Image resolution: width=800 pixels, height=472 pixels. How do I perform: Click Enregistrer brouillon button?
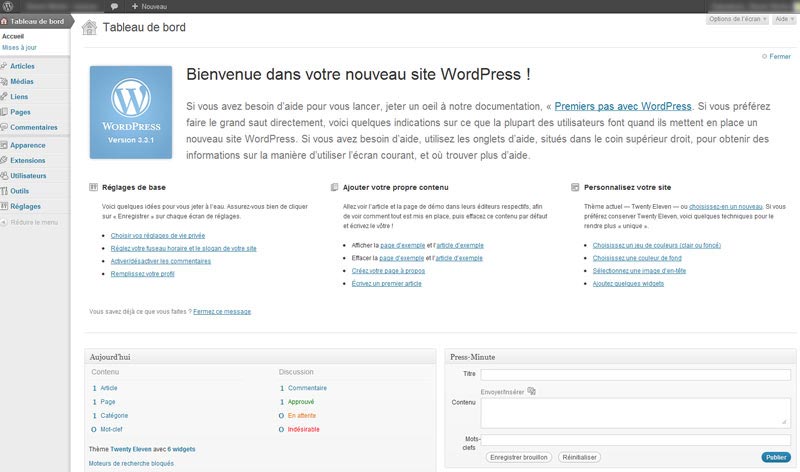(x=519, y=457)
